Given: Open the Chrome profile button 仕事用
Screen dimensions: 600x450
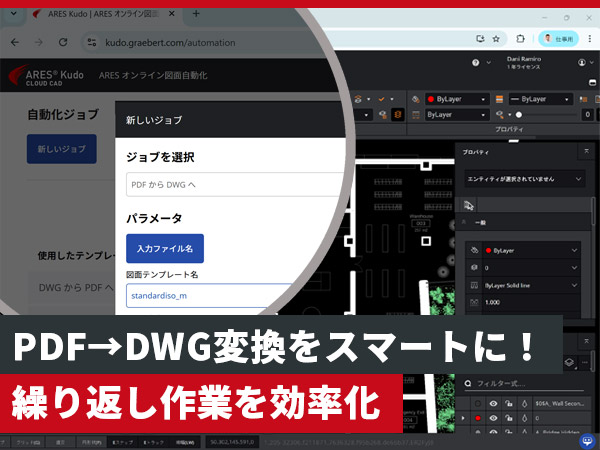Looking at the screenshot, I should click(x=559, y=39).
